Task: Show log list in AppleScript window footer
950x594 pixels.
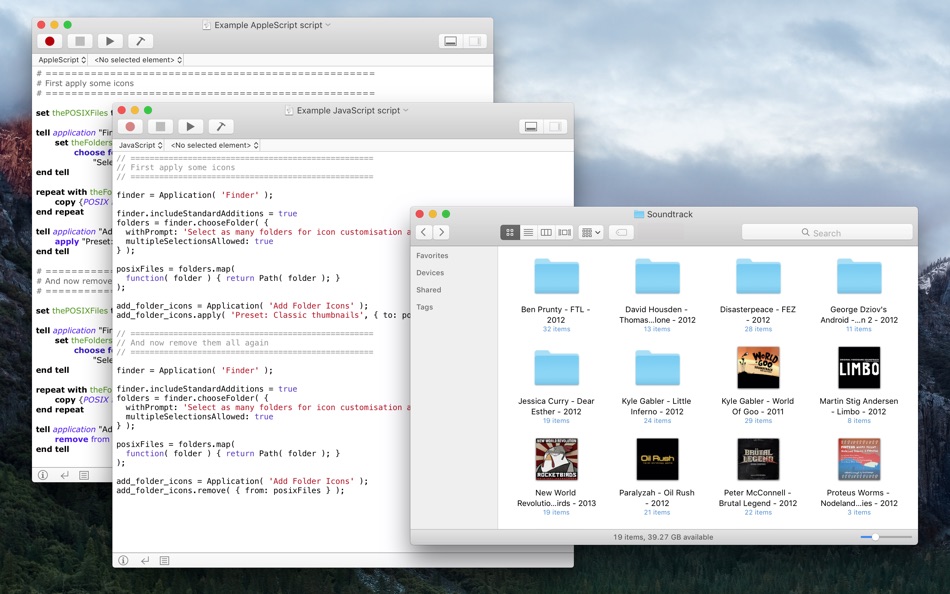Action: click(x=84, y=475)
